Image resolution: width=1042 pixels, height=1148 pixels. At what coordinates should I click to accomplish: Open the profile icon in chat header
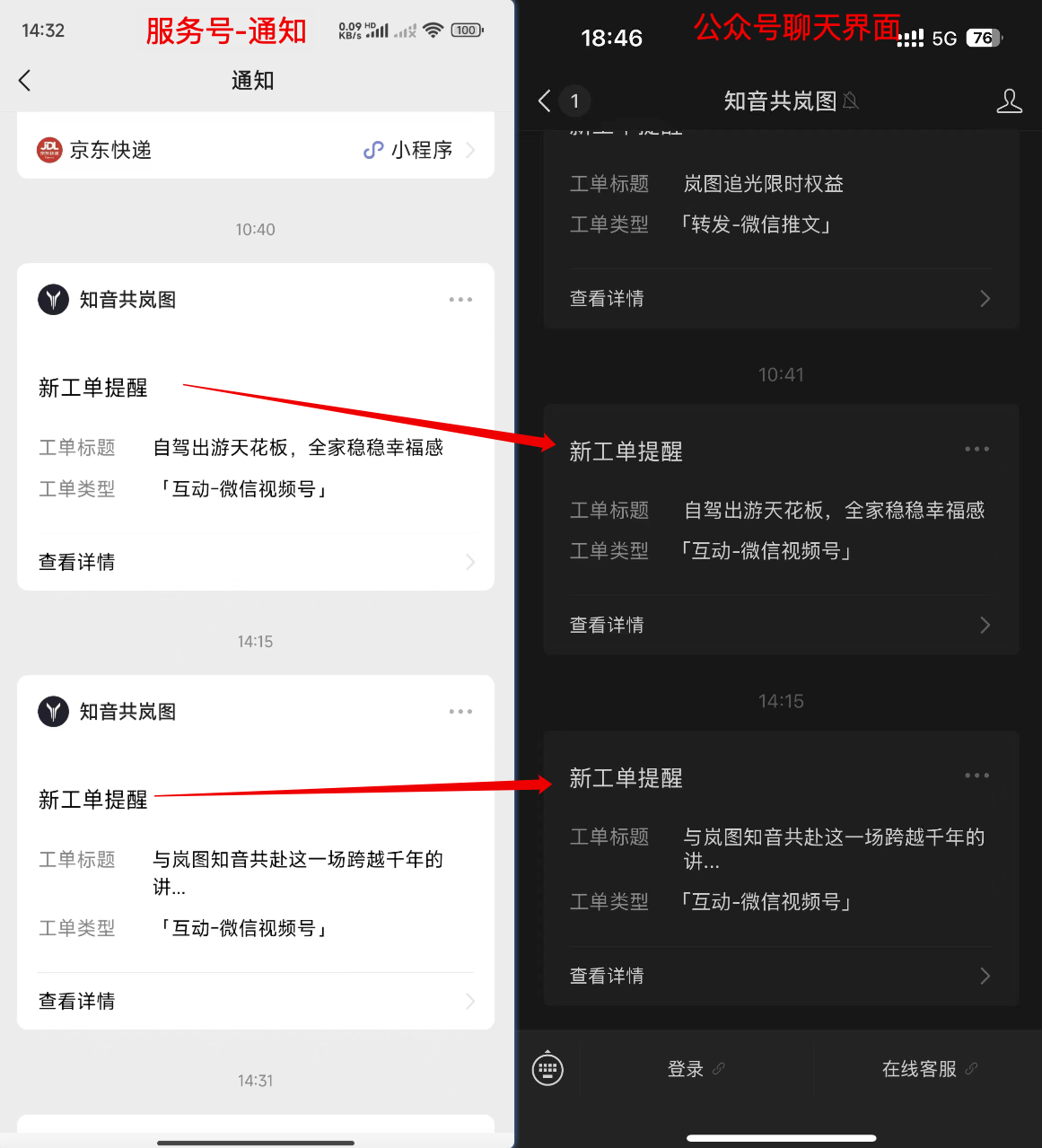point(1010,101)
